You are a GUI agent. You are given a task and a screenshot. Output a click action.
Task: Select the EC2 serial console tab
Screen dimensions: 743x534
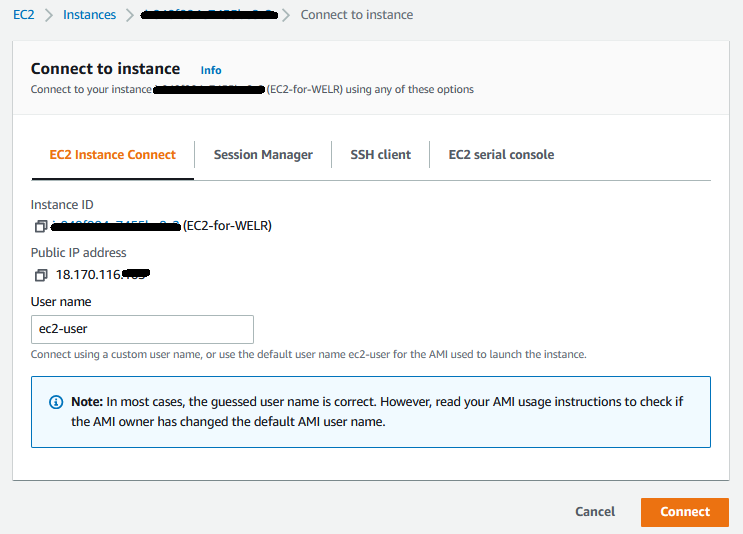pos(501,155)
